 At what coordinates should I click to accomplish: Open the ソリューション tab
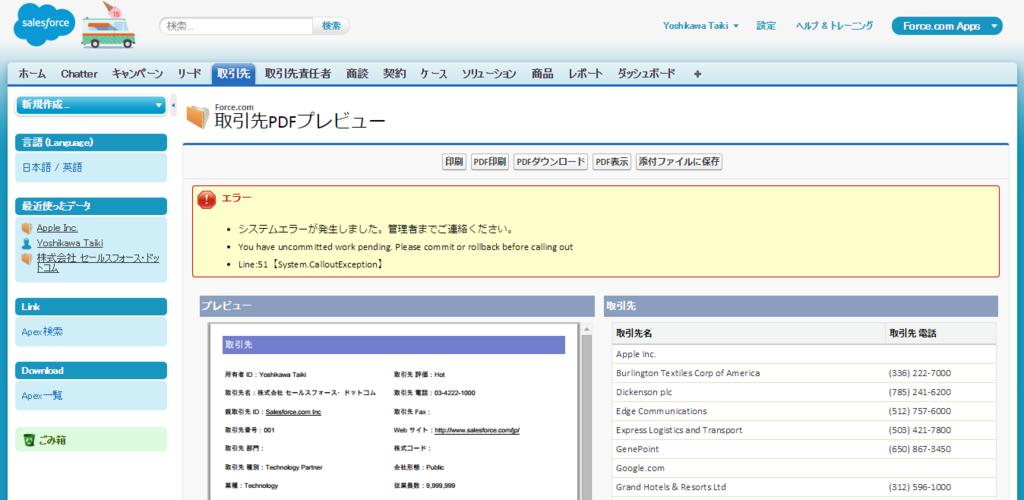[x=489, y=74]
